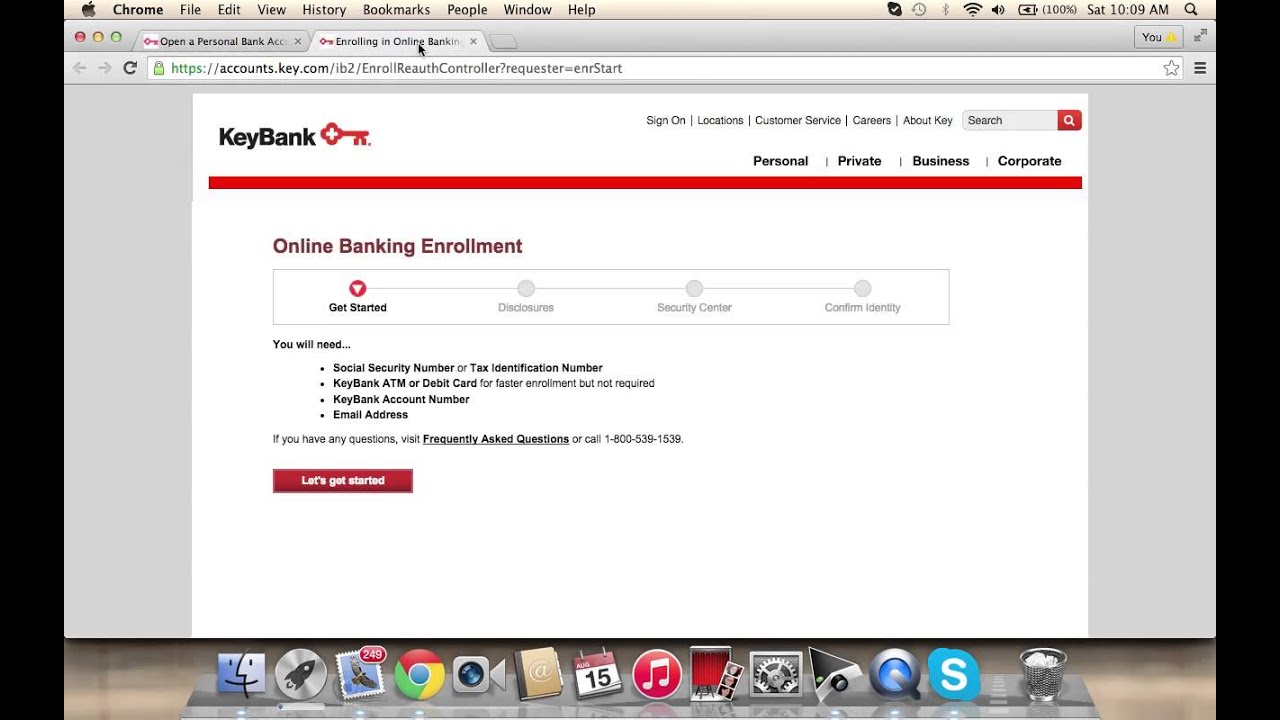Select the Personal navigation item

(x=781, y=161)
